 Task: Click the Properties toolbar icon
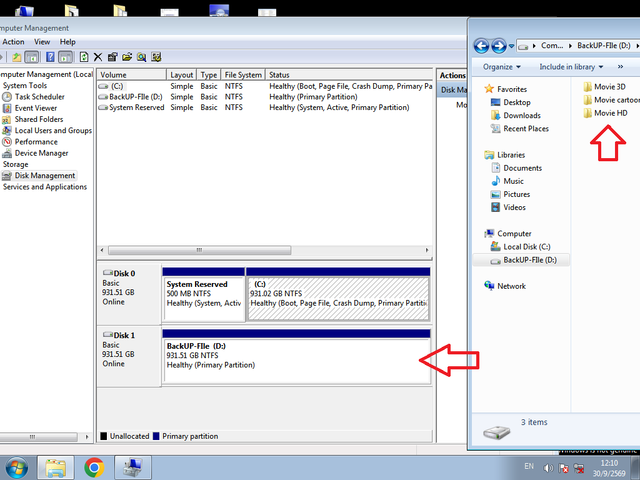(x=113, y=57)
